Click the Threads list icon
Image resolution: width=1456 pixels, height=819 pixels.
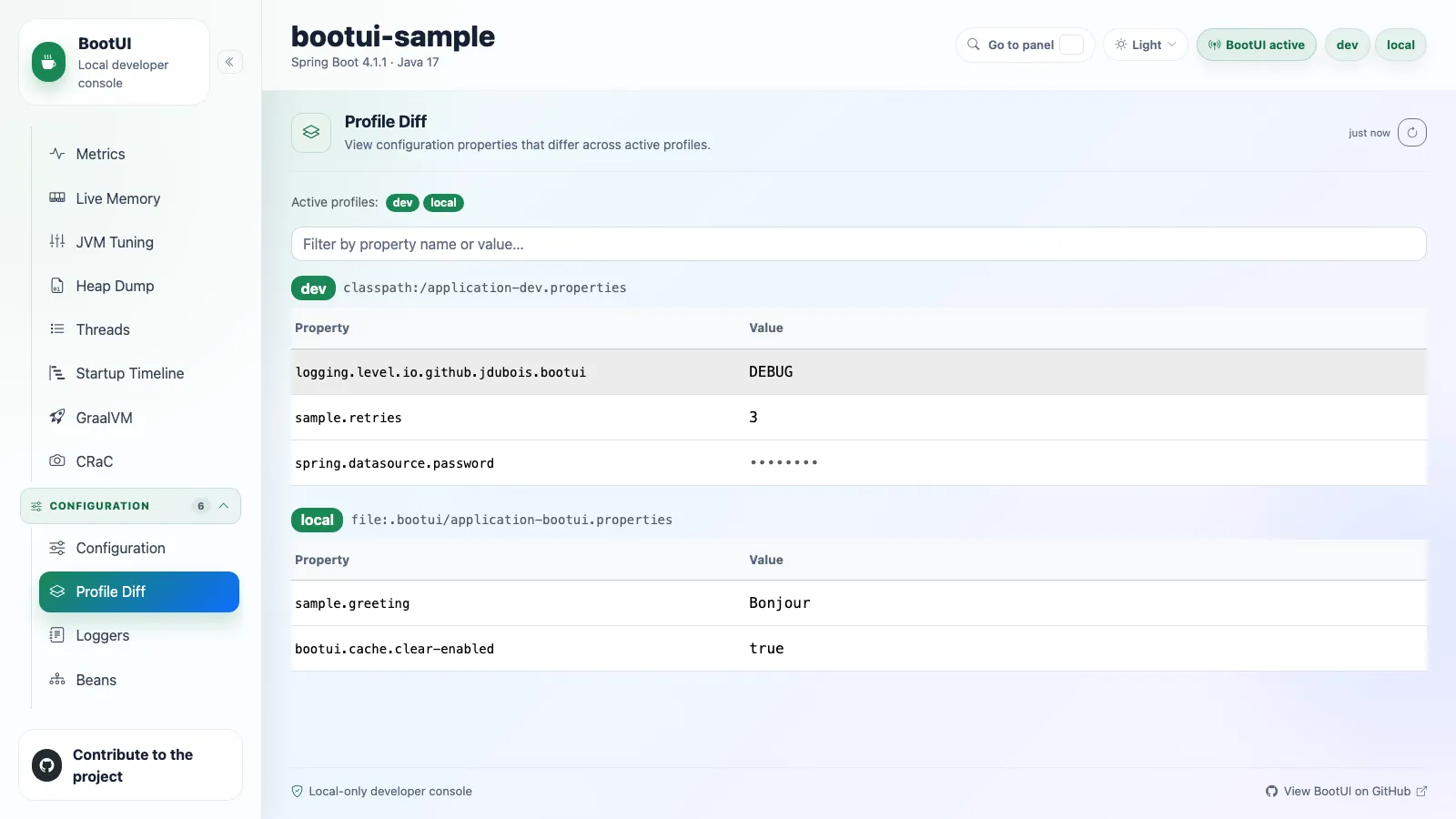57,329
